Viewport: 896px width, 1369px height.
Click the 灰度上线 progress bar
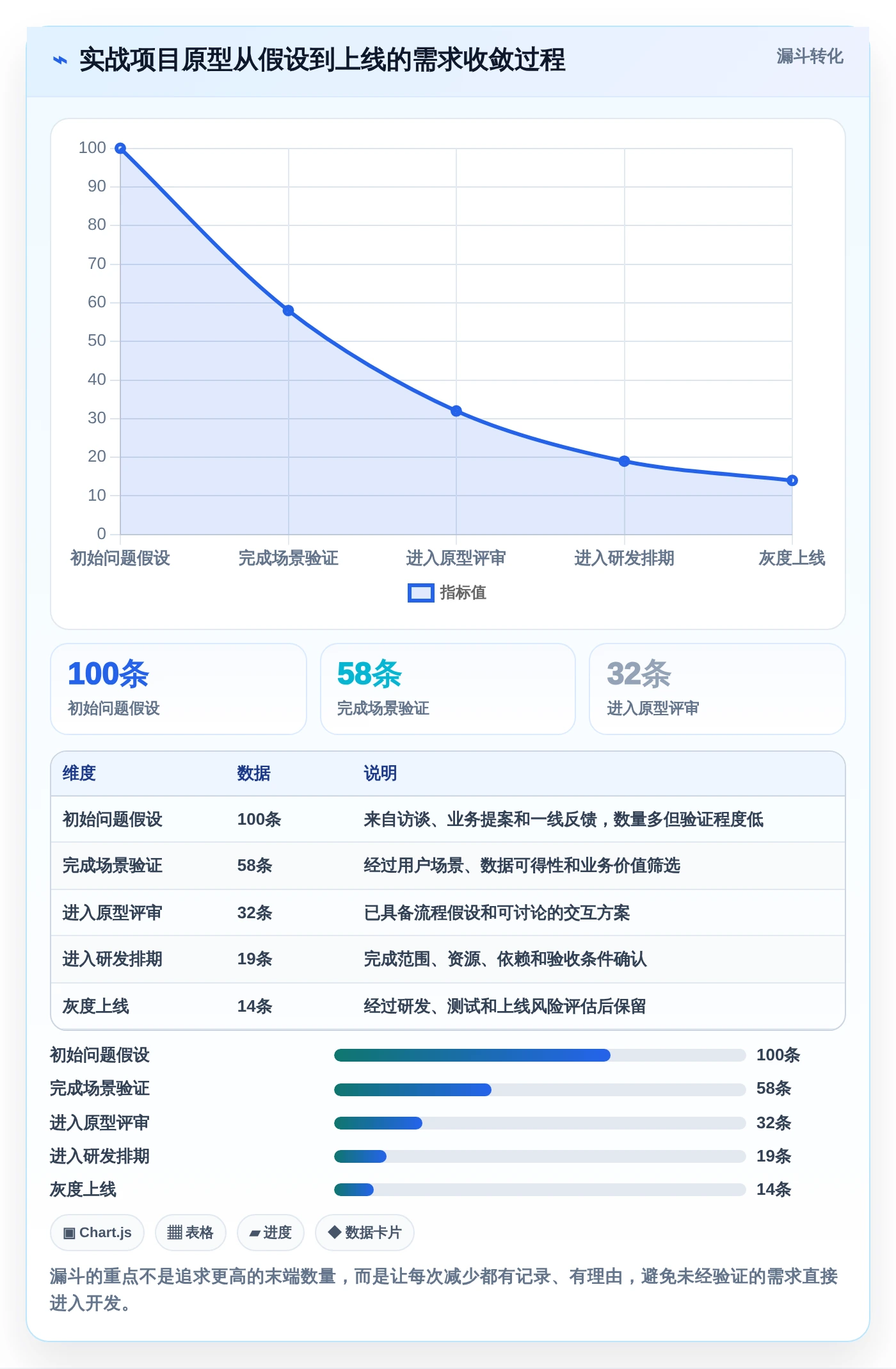(x=540, y=1190)
